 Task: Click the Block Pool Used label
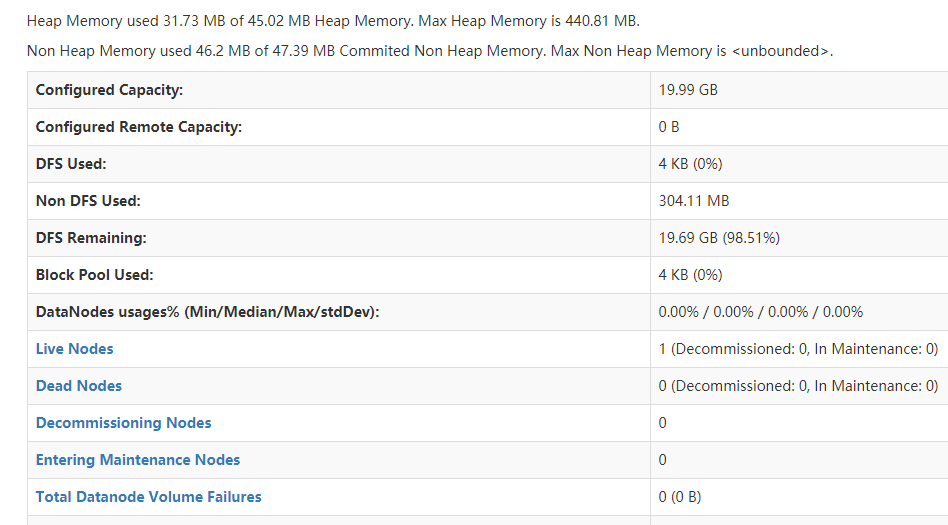(x=95, y=275)
